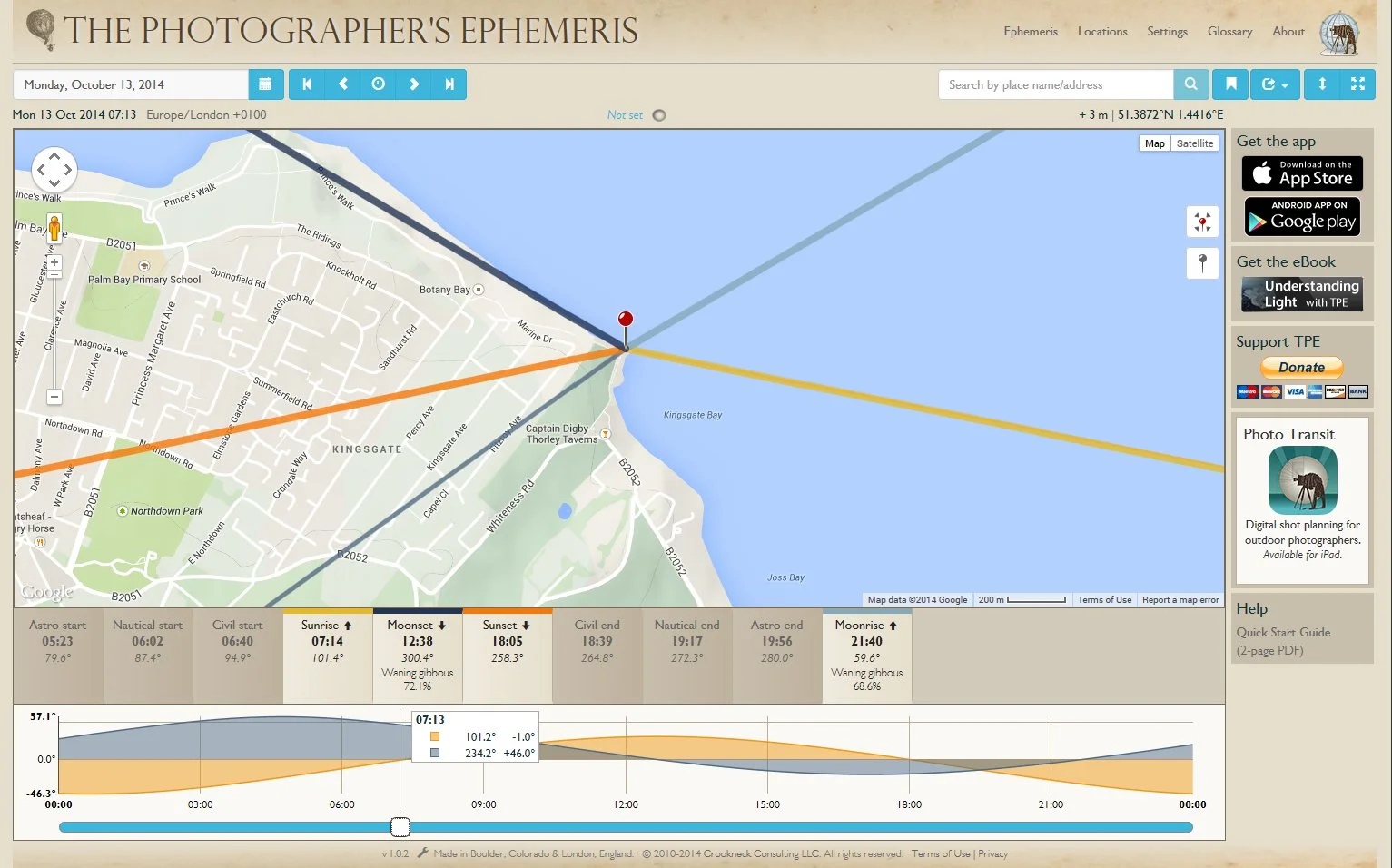Toggle the Not set indicator circle
1392x868 pixels.
tap(659, 115)
